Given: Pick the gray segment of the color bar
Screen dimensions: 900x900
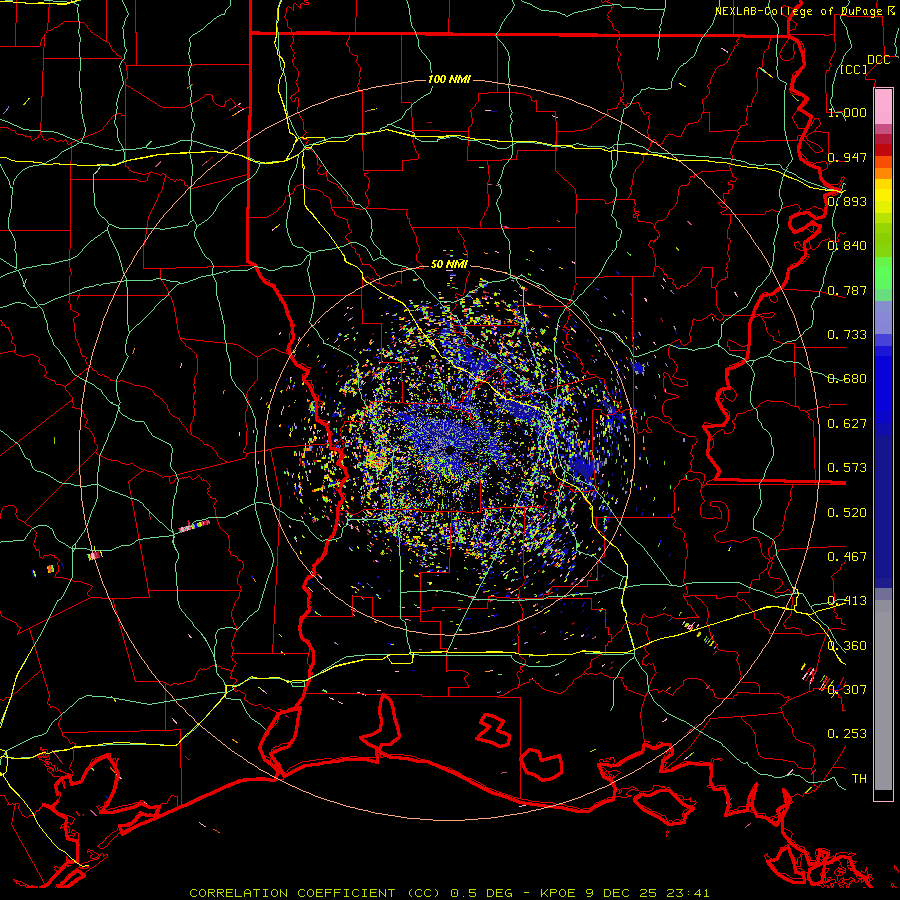Looking at the screenshot, I should click(883, 695).
